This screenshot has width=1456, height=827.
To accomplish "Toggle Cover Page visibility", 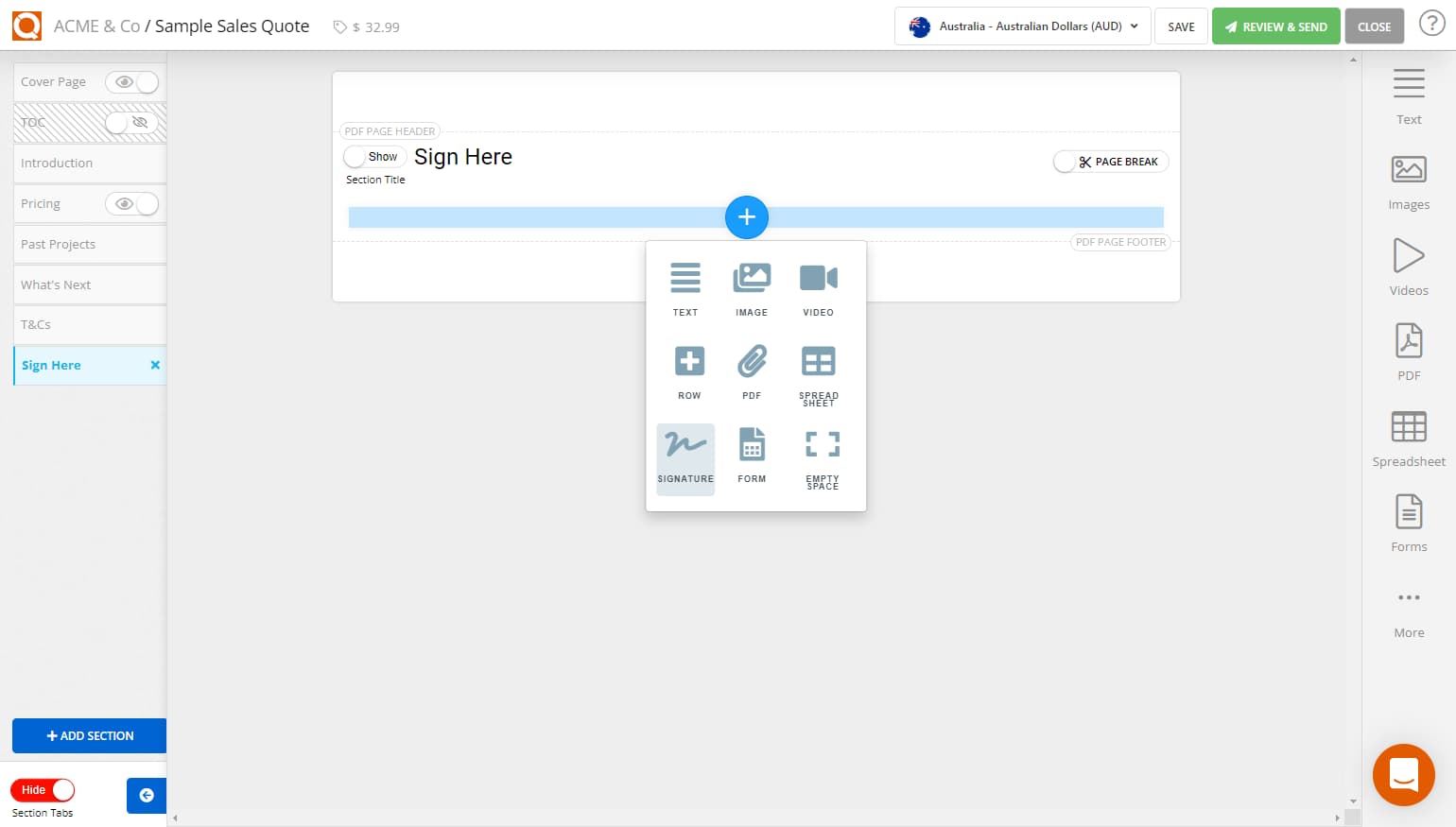I will 131,82.
